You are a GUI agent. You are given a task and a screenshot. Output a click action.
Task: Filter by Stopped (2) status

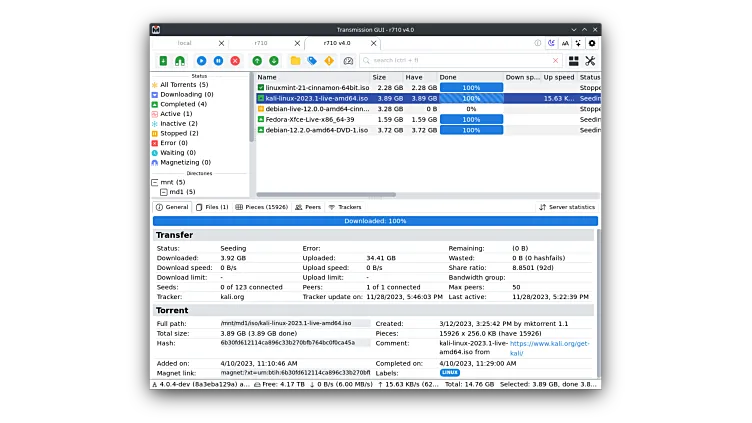click(179, 133)
